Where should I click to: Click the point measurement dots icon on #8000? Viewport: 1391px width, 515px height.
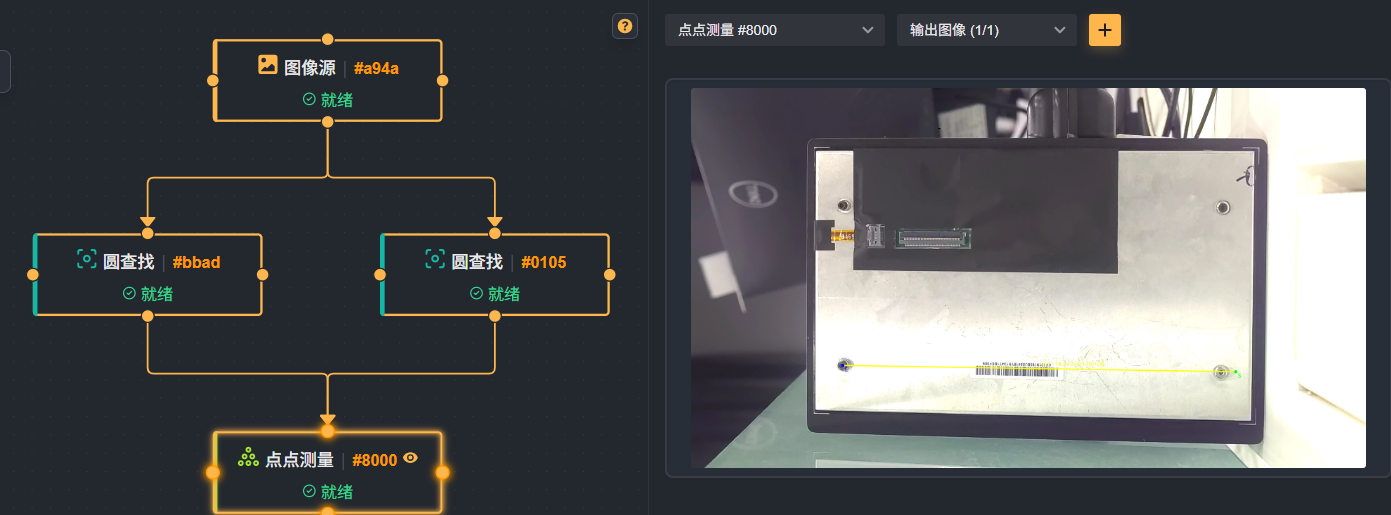pyautogui.click(x=248, y=458)
